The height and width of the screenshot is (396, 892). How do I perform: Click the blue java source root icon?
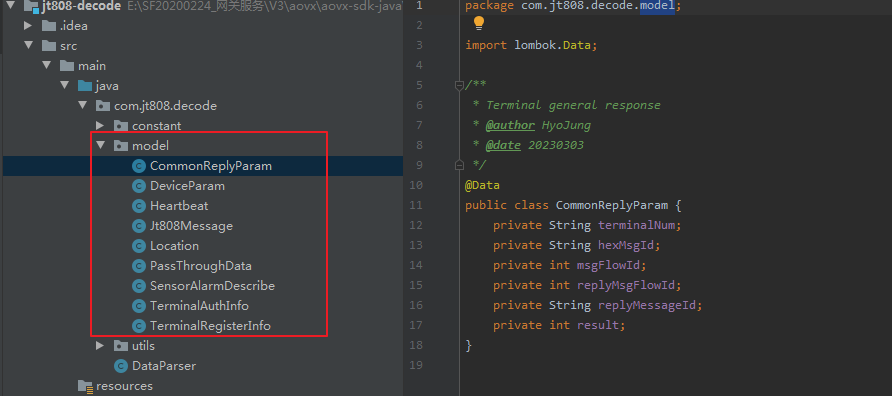coord(85,86)
